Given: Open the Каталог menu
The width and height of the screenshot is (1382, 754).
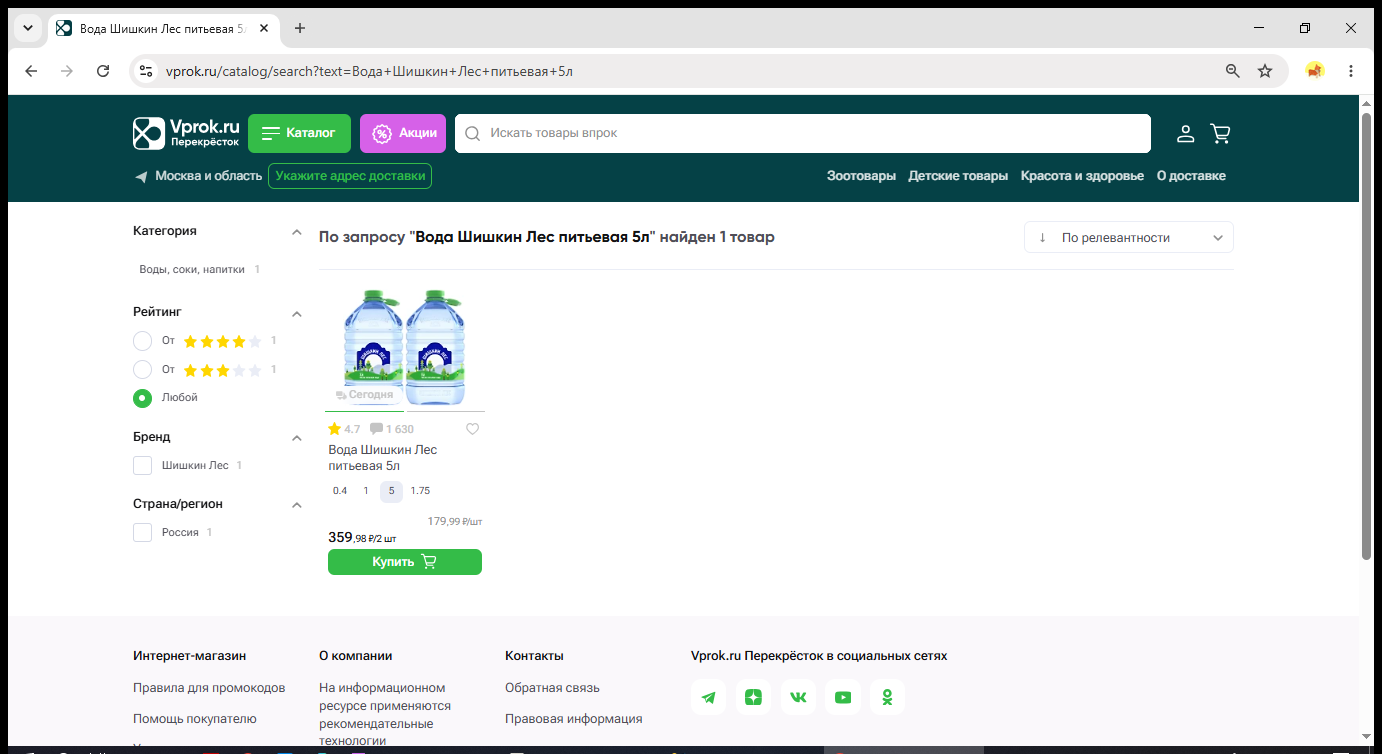Looking at the screenshot, I should (299, 133).
